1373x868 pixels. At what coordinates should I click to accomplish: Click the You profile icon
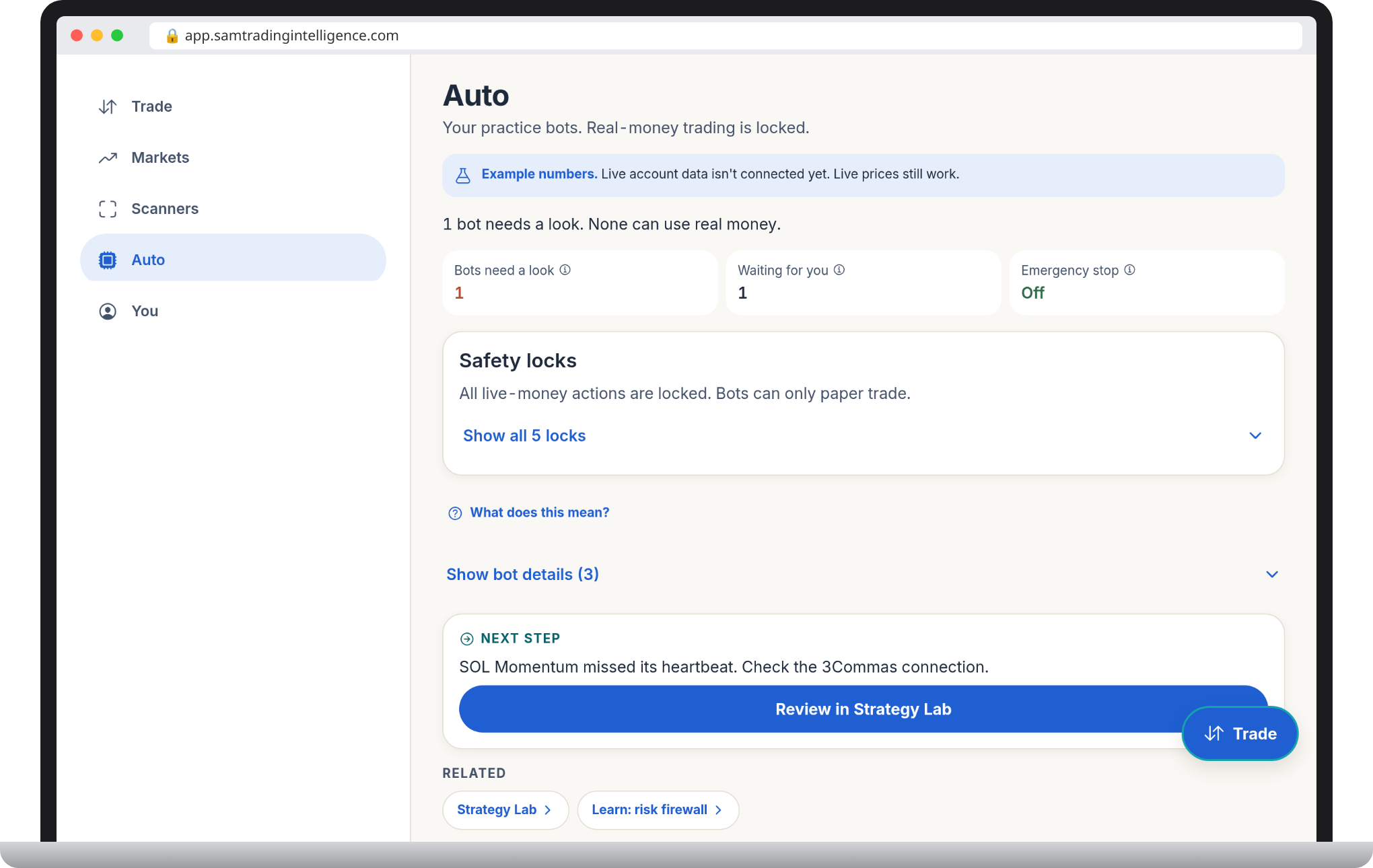click(108, 311)
